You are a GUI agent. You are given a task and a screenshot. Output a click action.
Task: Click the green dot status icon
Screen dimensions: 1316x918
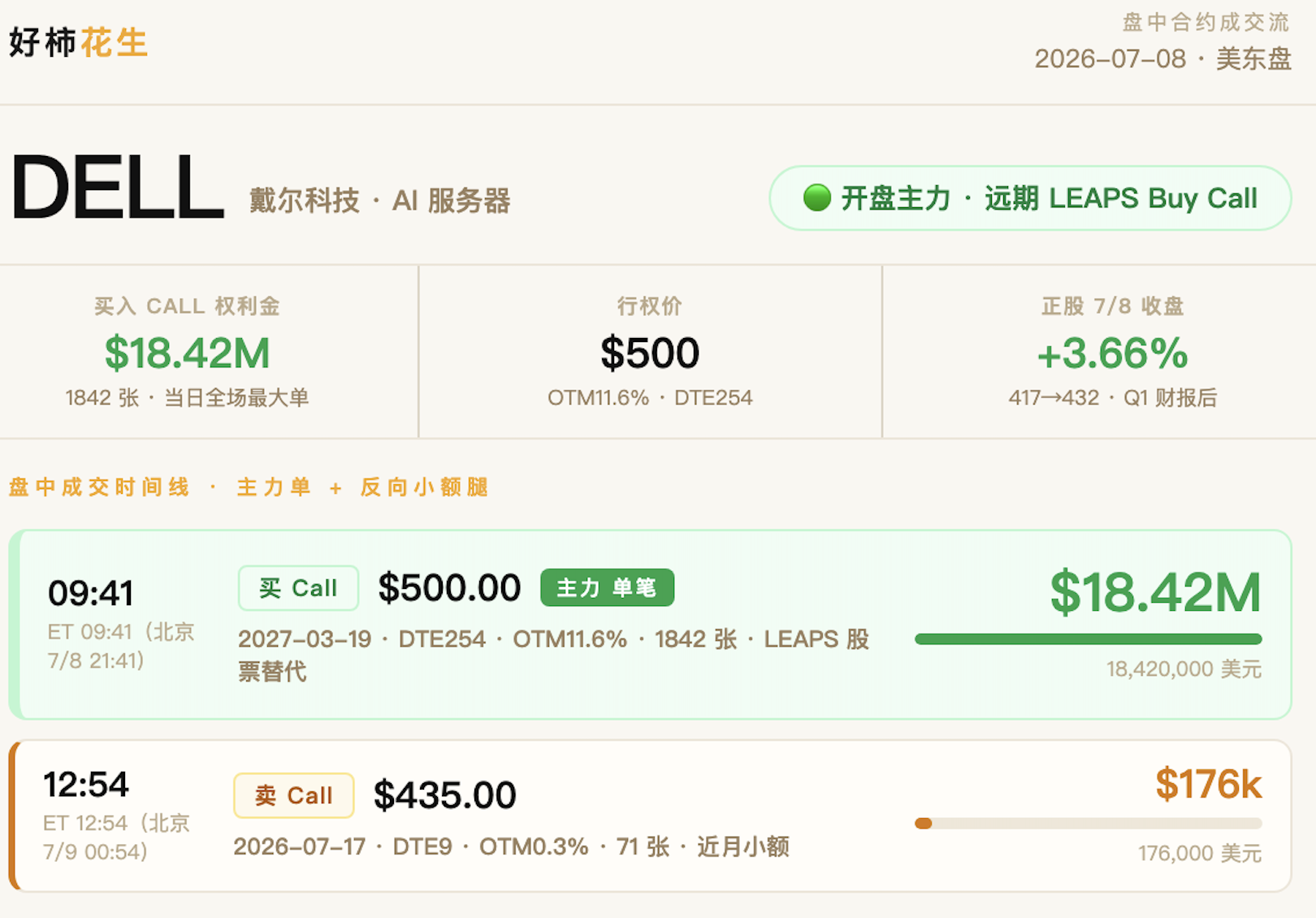coord(816,197)
